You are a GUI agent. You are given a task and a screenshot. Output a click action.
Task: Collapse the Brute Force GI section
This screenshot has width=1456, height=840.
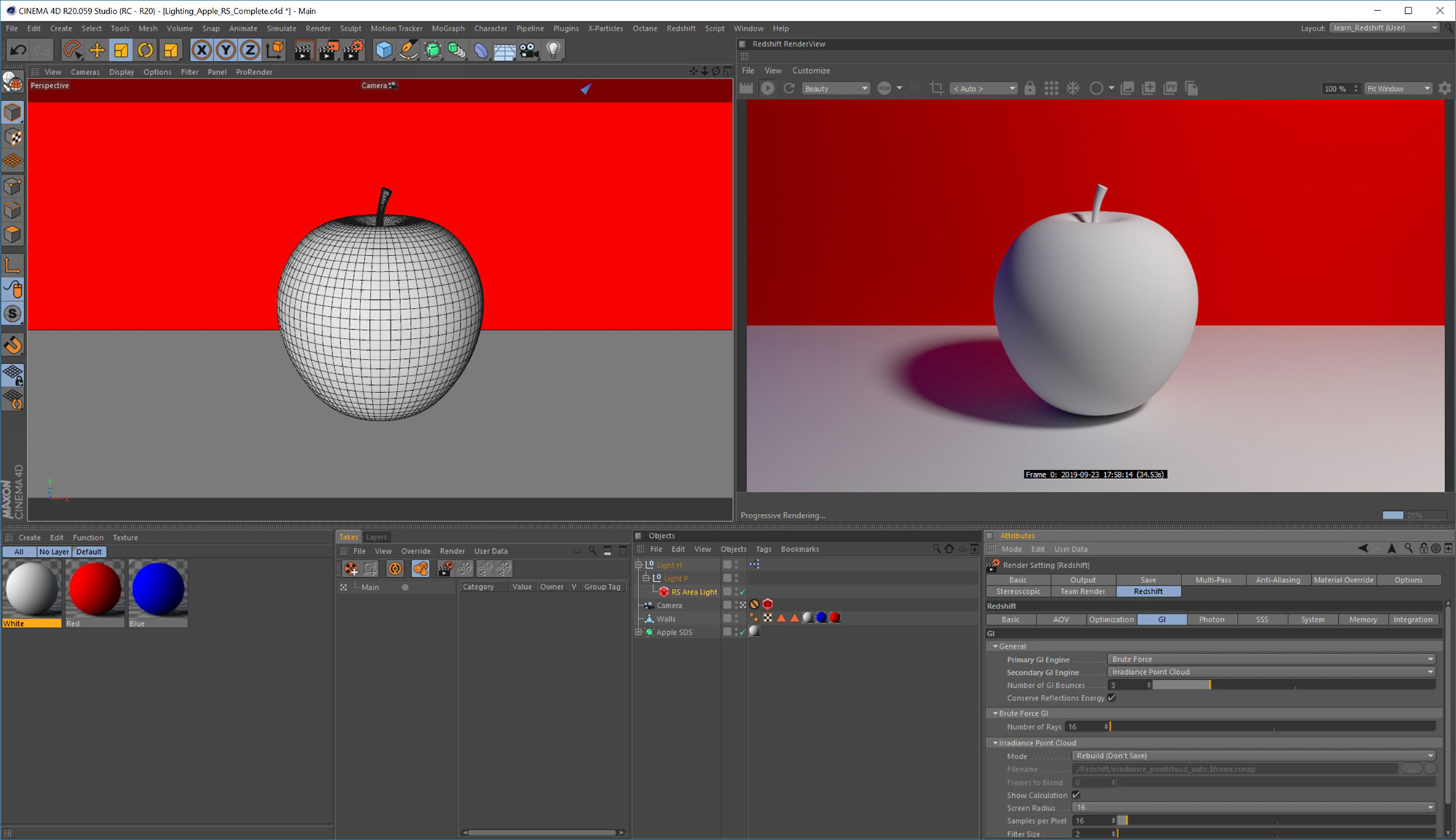995,713
